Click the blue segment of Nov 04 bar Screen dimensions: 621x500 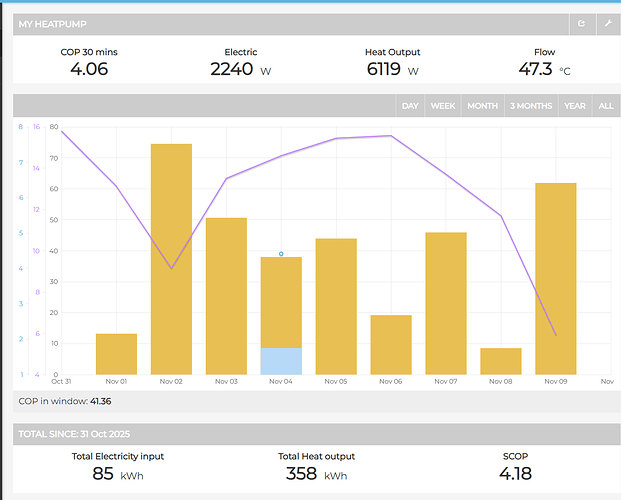pyautogui.click(x=281, y=361)
